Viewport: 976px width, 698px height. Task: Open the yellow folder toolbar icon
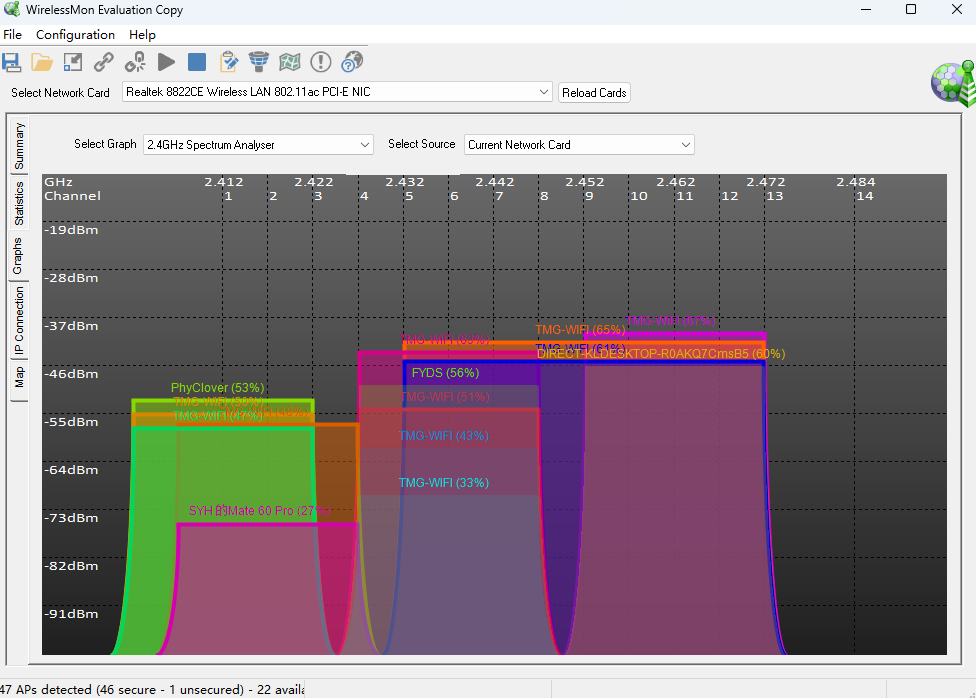tap(42, 62)
